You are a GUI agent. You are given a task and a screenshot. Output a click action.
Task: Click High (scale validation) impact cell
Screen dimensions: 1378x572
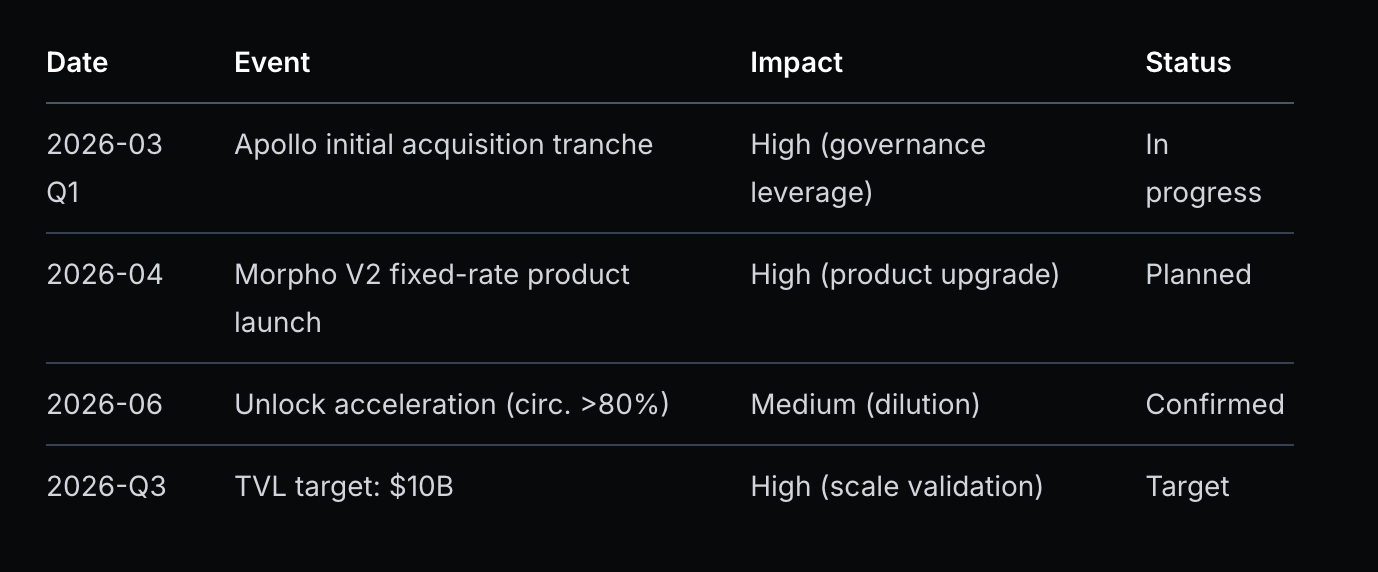coord(896,487)
